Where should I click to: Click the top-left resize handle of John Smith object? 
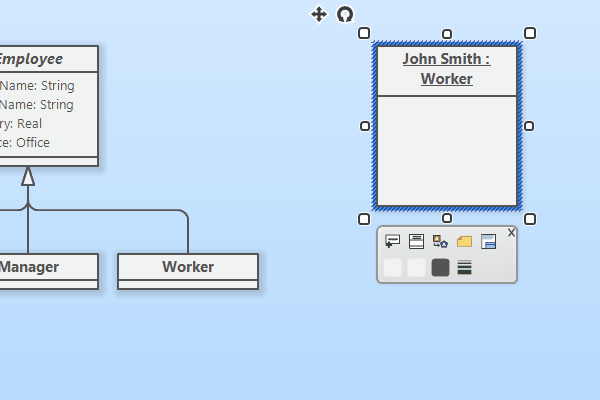click(x=364, y=33)
